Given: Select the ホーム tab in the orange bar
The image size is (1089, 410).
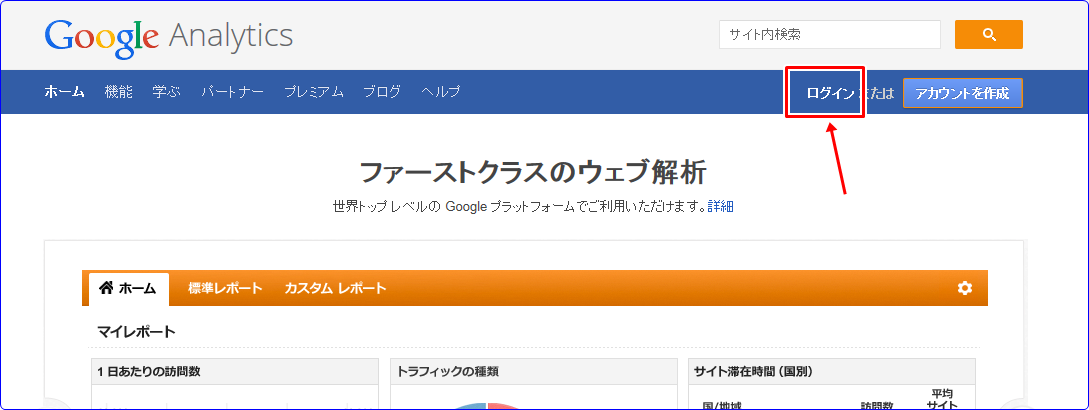Looking at the screenshot, I should [128, 288].
